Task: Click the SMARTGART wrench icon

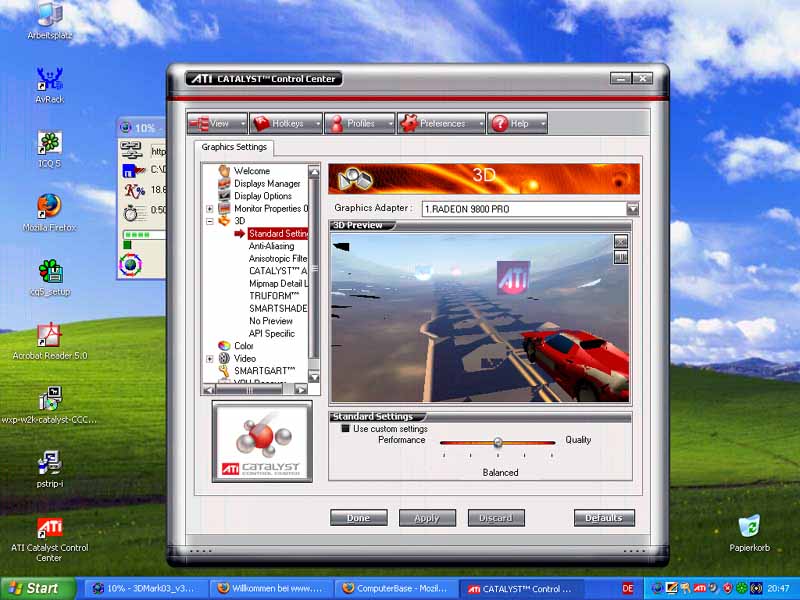Action: click(x=224, y=370)
